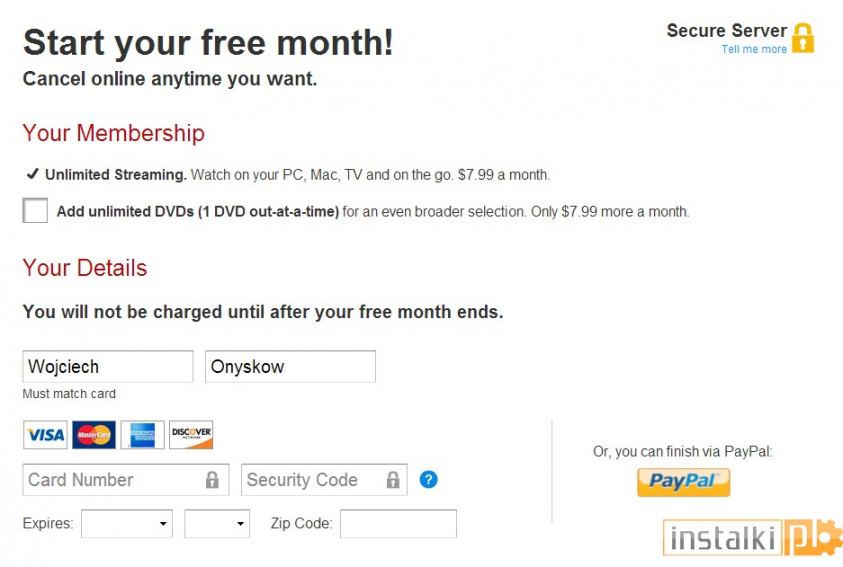Click the Visa card icon

[x=45, y=435]
